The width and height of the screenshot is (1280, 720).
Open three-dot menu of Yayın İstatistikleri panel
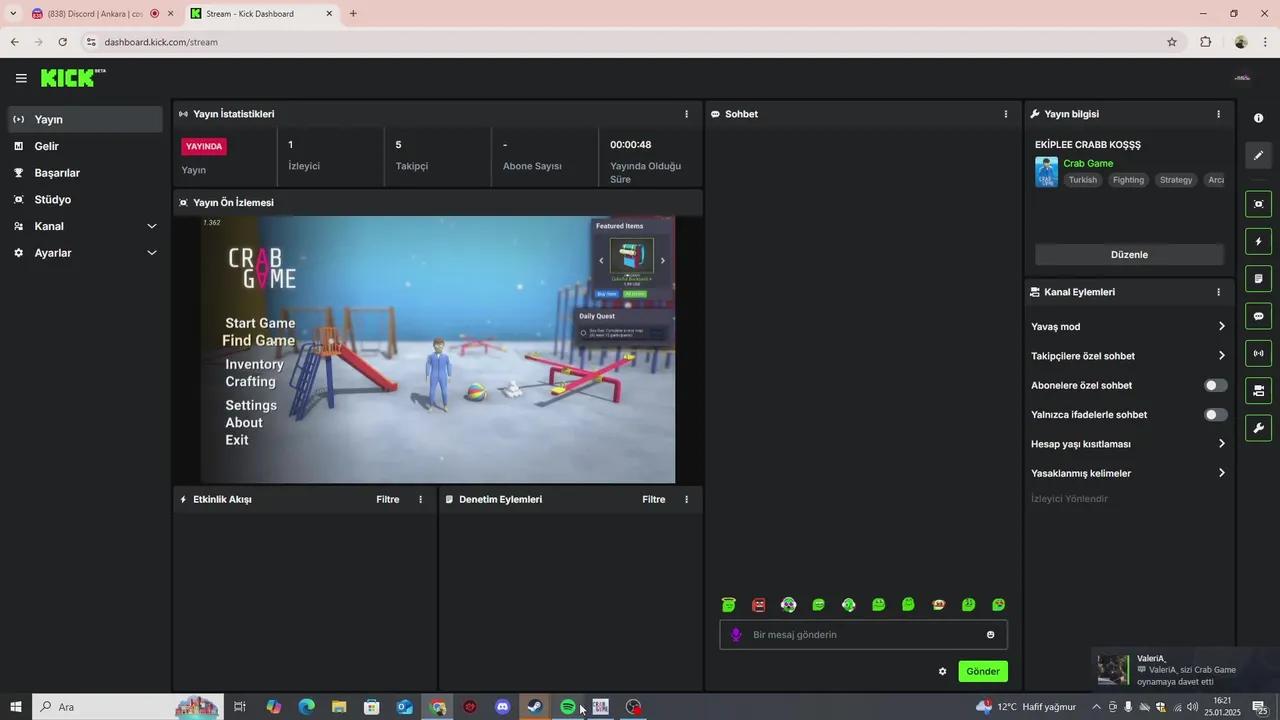686,114
